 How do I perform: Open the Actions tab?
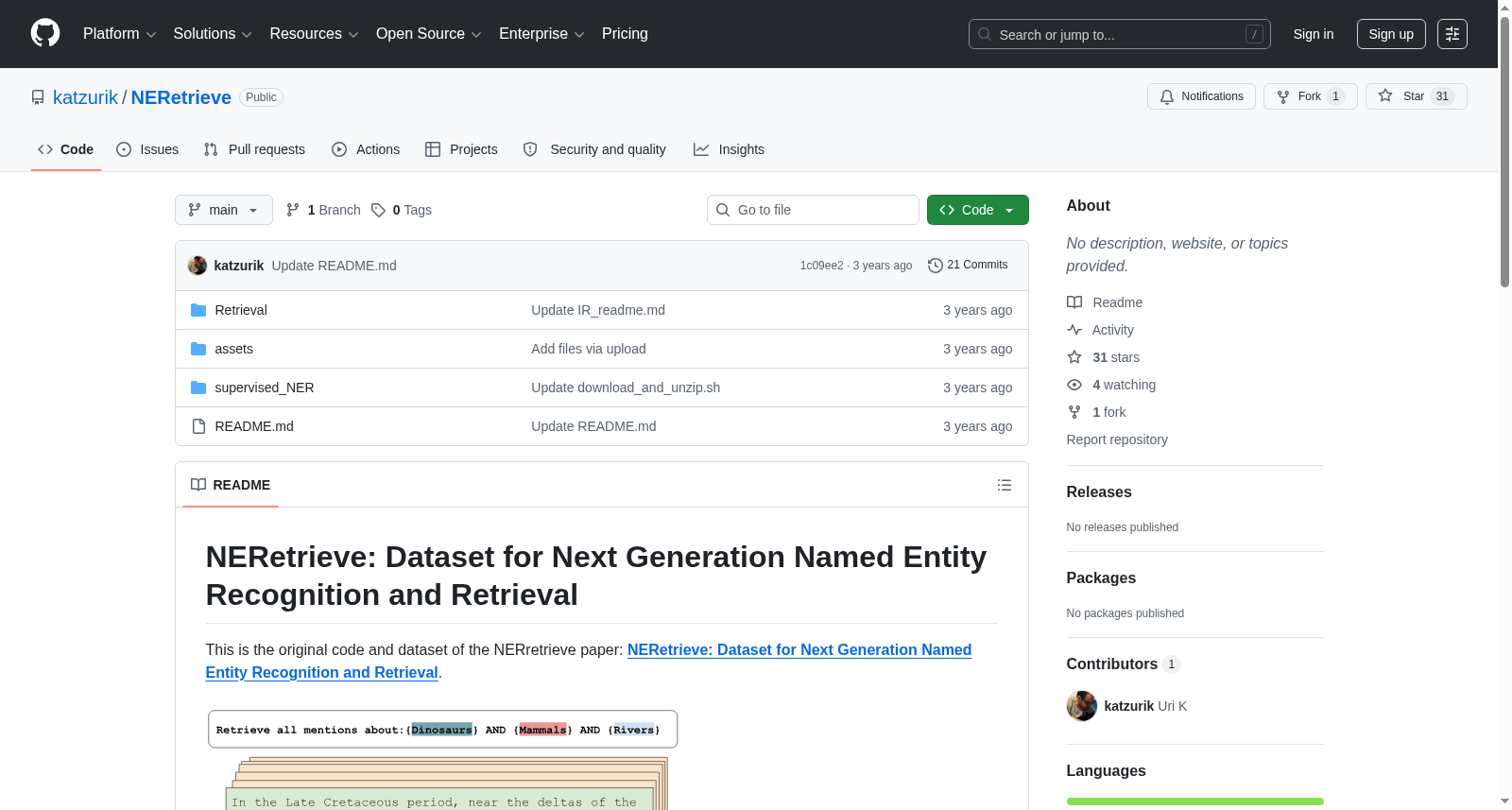coord(366,149)
